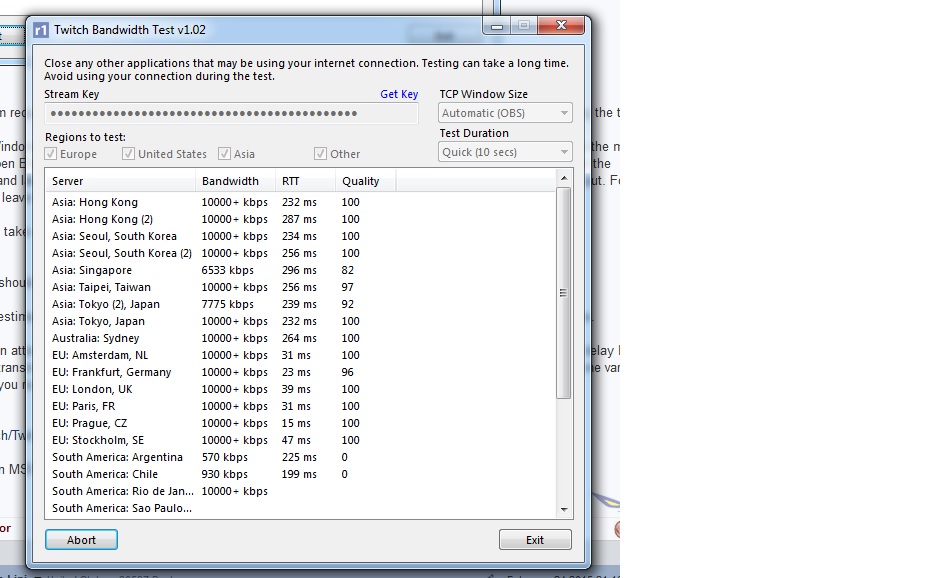Select the 'South America: Sao Paulo...' row
Screen dimensions: 944x578
click(301, 508)
